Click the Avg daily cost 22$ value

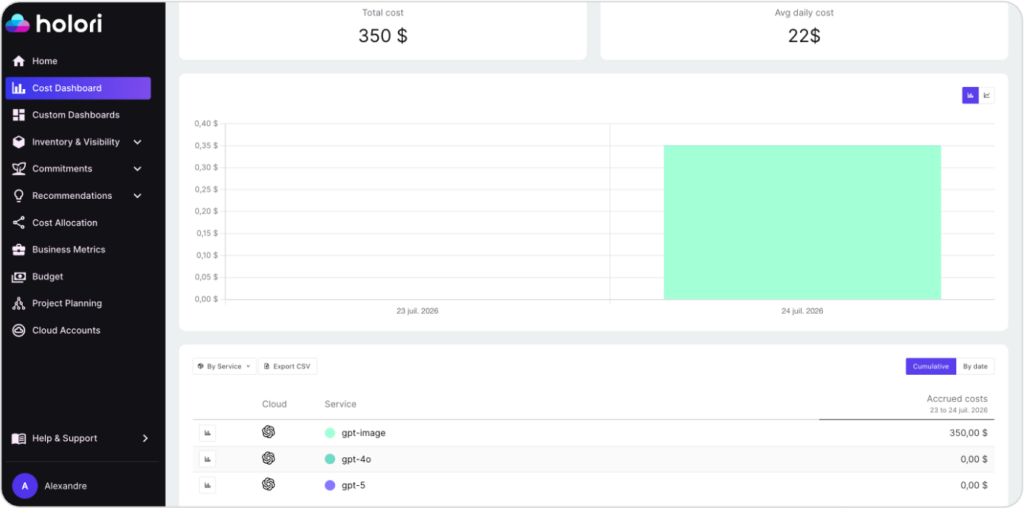point(804,36)
